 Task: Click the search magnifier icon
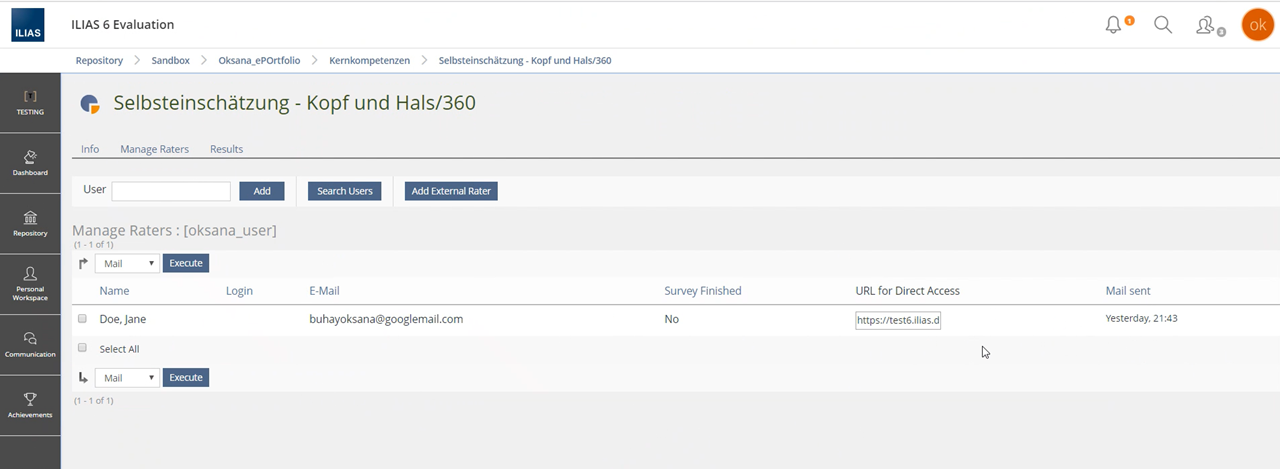(1163, 25)
